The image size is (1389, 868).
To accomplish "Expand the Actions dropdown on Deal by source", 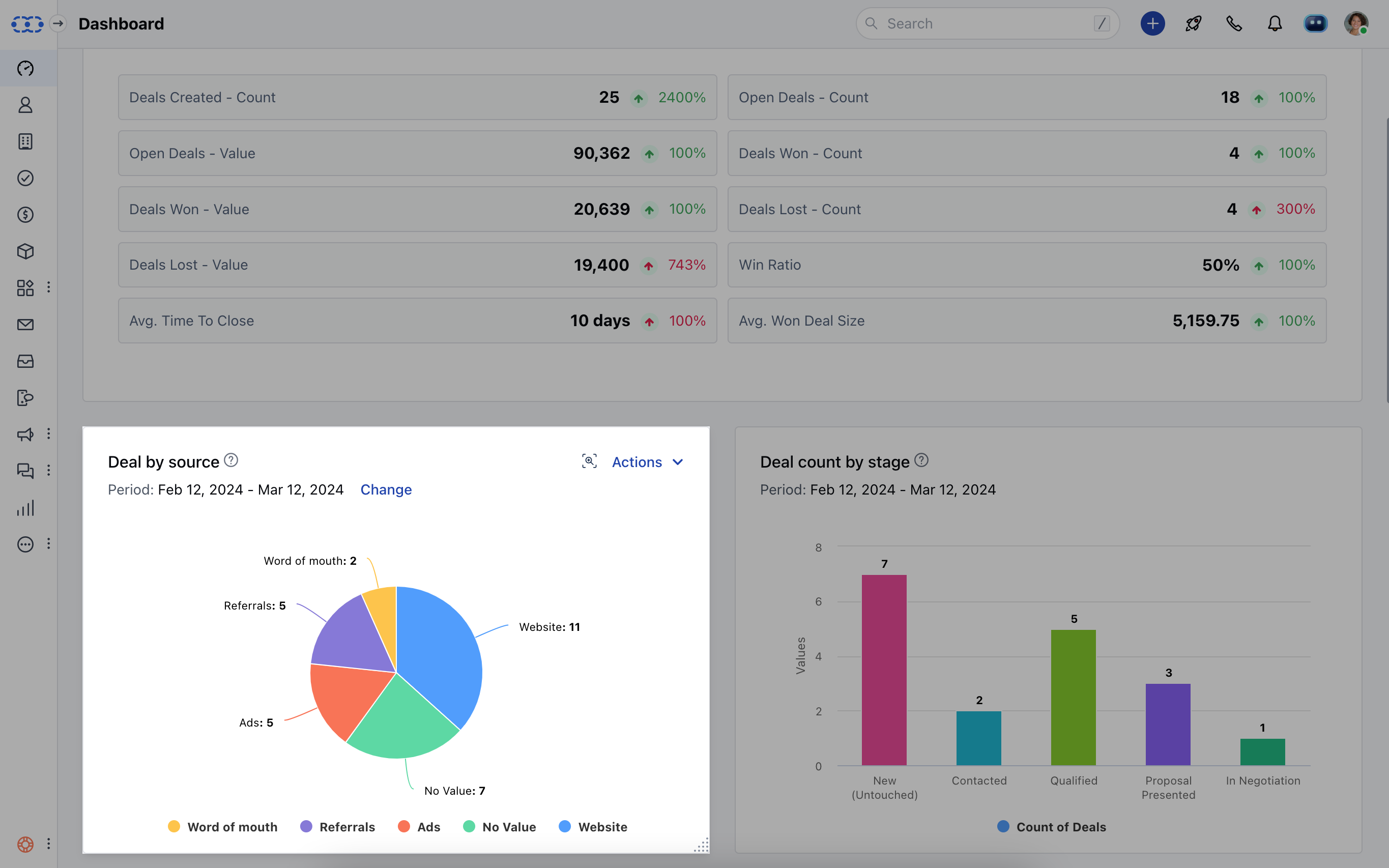I will click(646, 461).
